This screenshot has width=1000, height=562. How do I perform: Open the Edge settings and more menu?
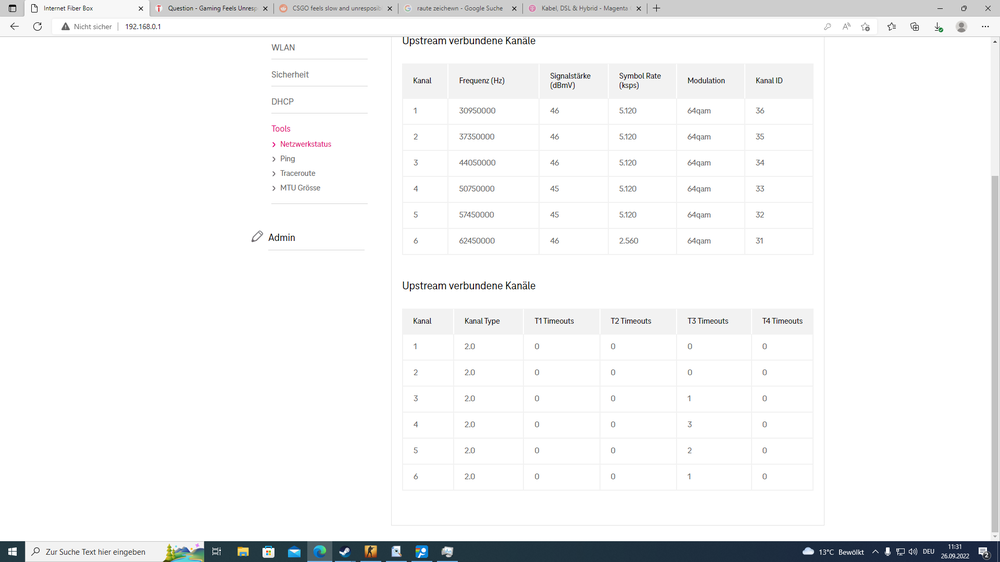click(x=985, y=27)
